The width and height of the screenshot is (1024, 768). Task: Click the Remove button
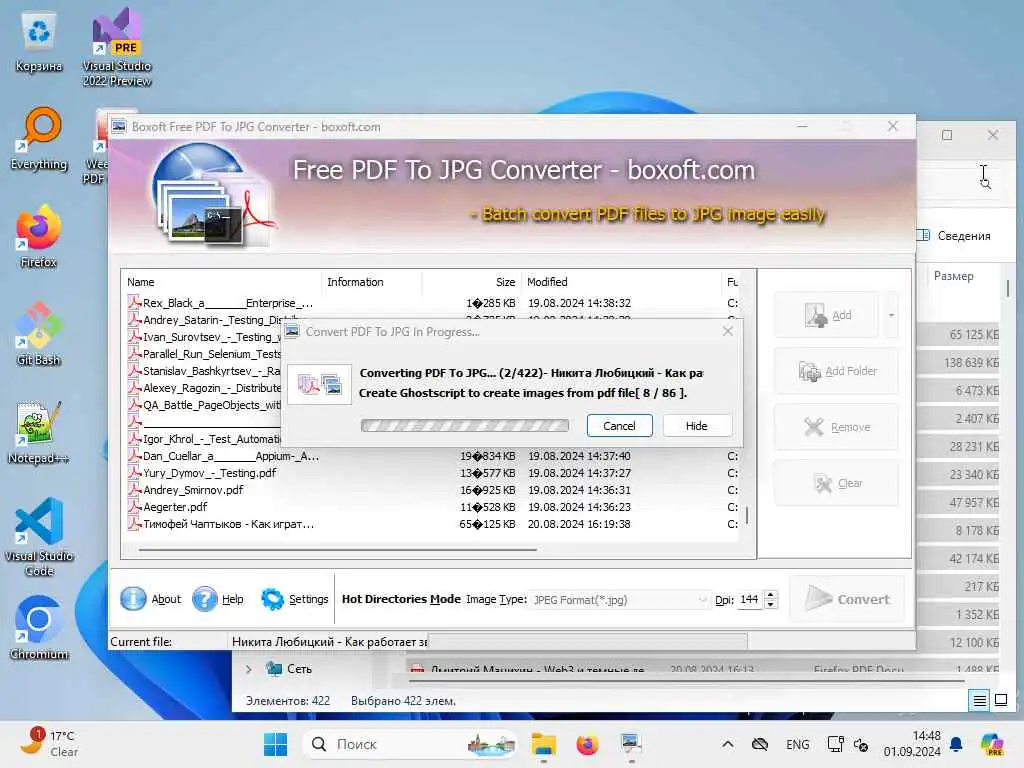click(x=836, y=427)
